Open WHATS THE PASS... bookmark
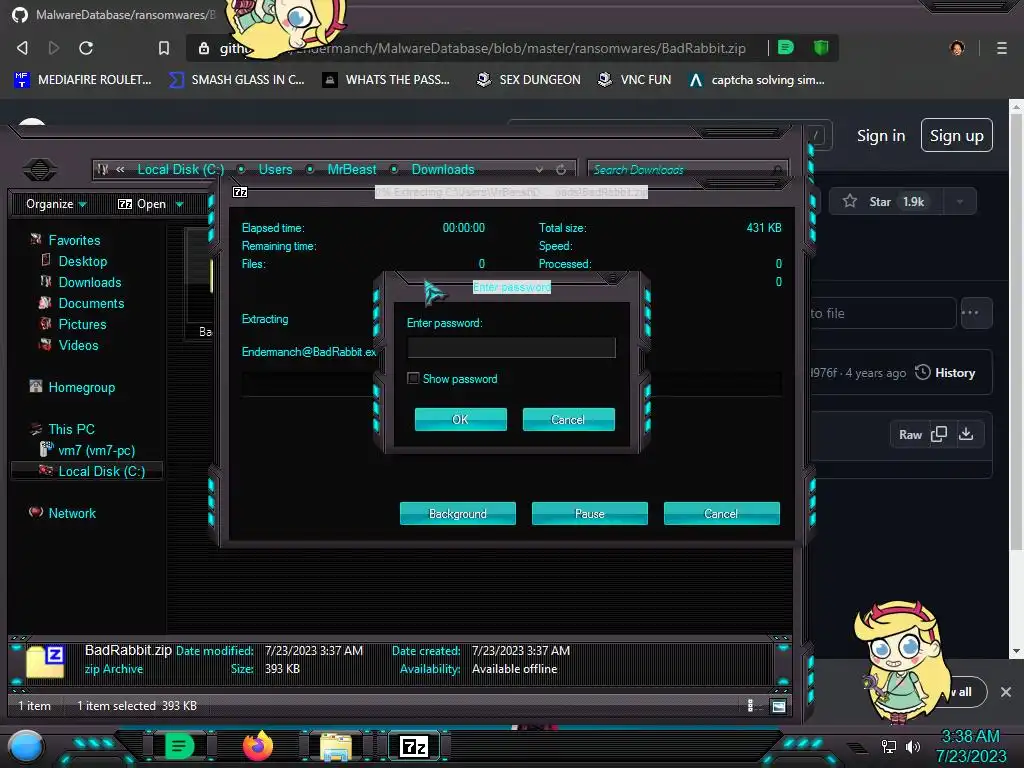 [x=386, y=80]
